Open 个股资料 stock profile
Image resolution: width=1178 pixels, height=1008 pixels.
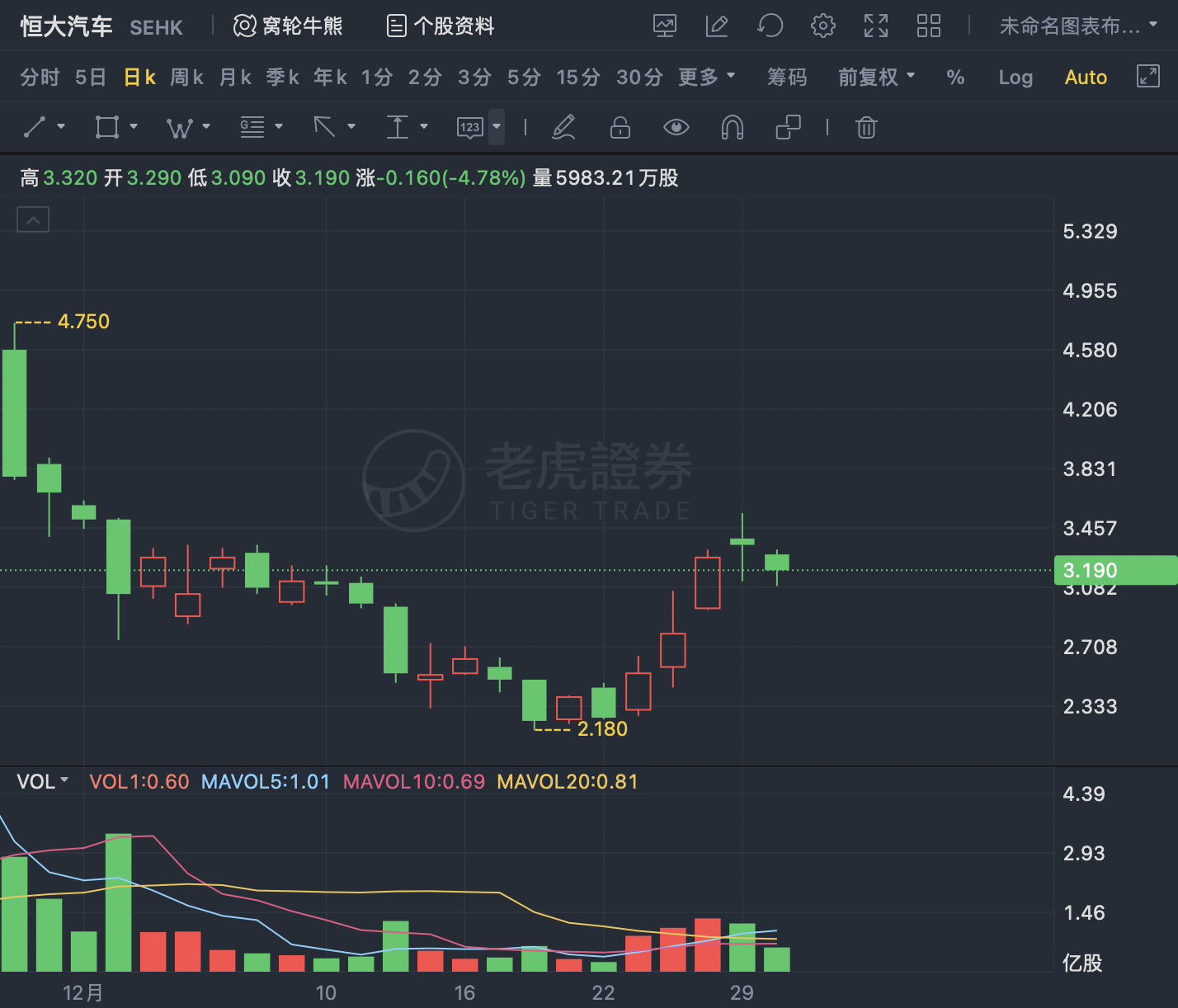point(441,26)
